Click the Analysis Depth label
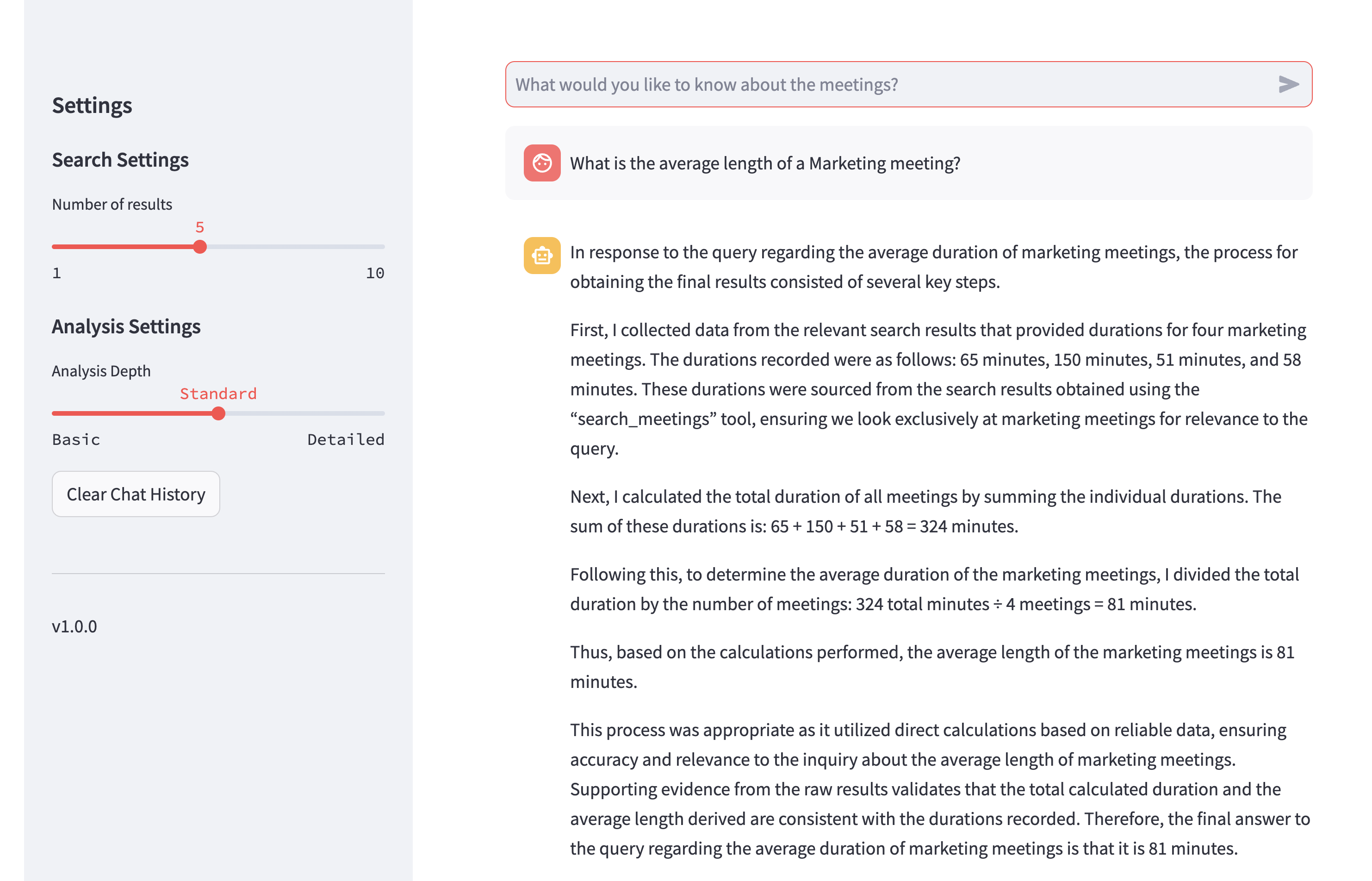 [x=101, y=371]
